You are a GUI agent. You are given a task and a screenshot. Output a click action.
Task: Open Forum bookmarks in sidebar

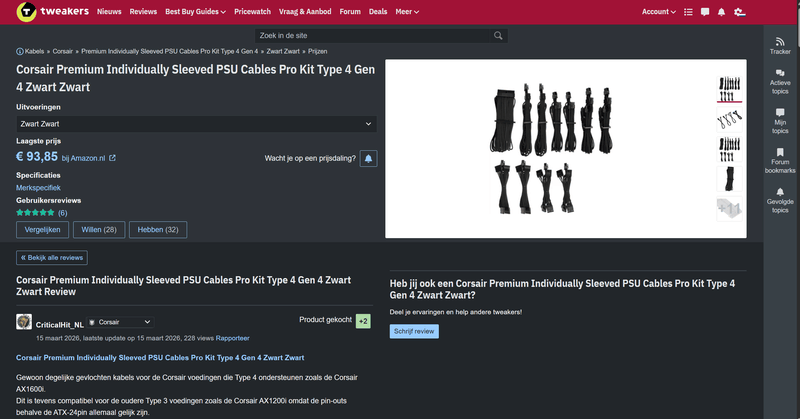pos(780,161)
